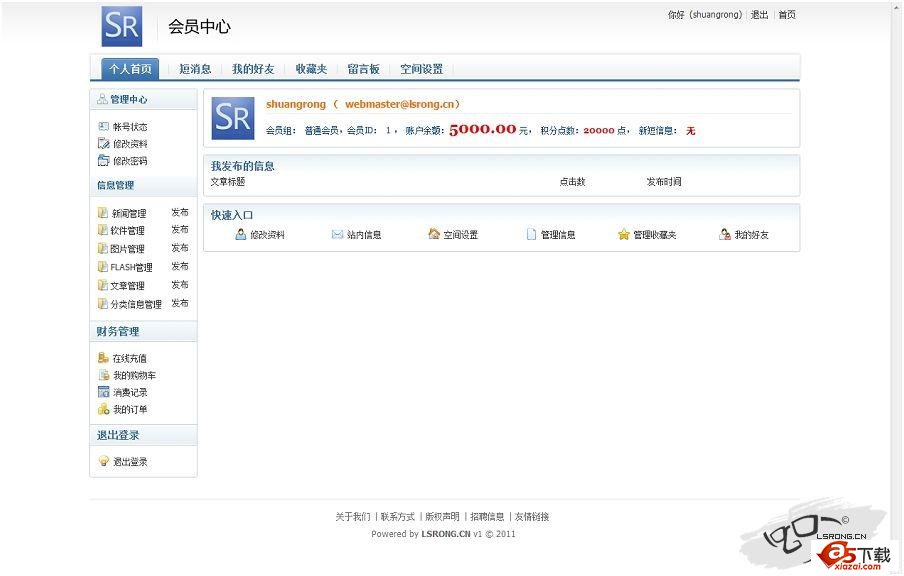Screen dimensions: 904x576
Task: Open 我的购物车 in the sidebar
Action: click(x=134, y=376)
